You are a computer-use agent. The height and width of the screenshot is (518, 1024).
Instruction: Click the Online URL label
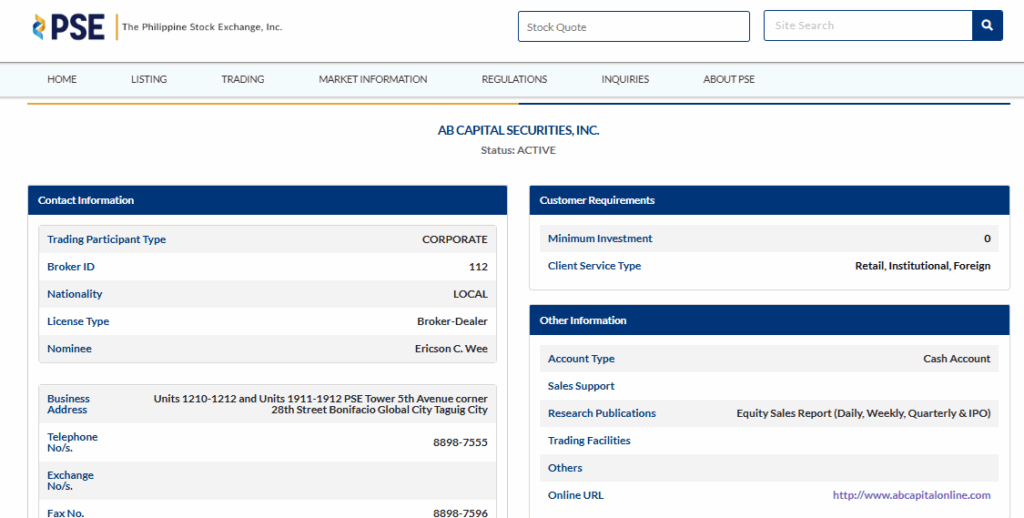point(576,495)
